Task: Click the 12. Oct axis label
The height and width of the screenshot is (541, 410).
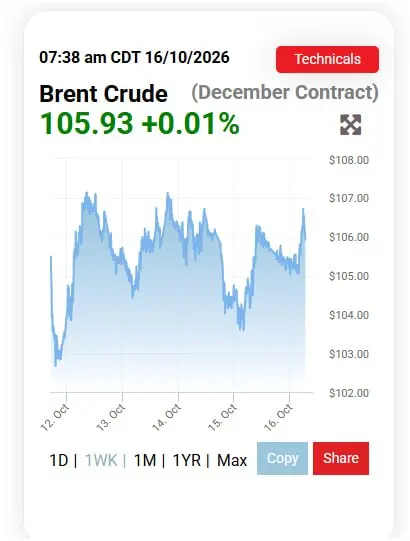Action: pyautogui.click(x=55, y=417)
